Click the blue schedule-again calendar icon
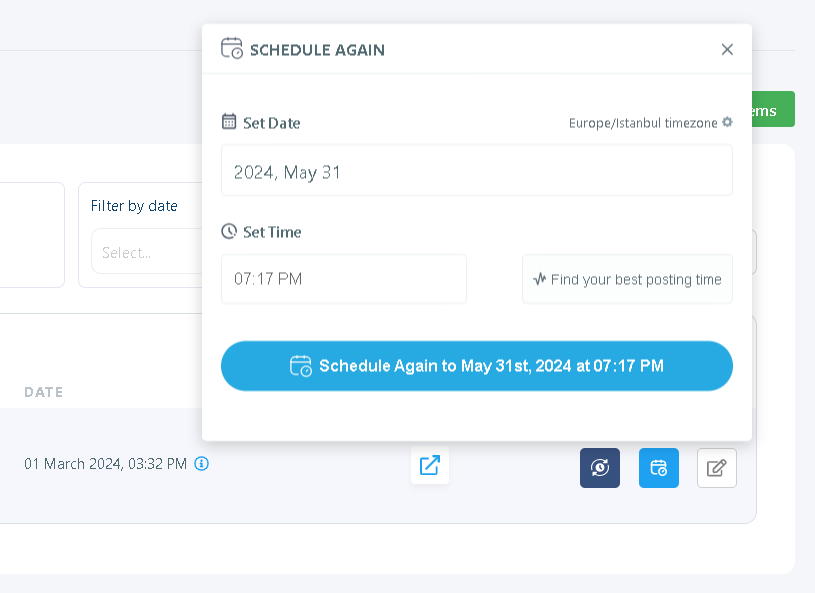Viewport: 815px width, 593px height. (658, 467)
